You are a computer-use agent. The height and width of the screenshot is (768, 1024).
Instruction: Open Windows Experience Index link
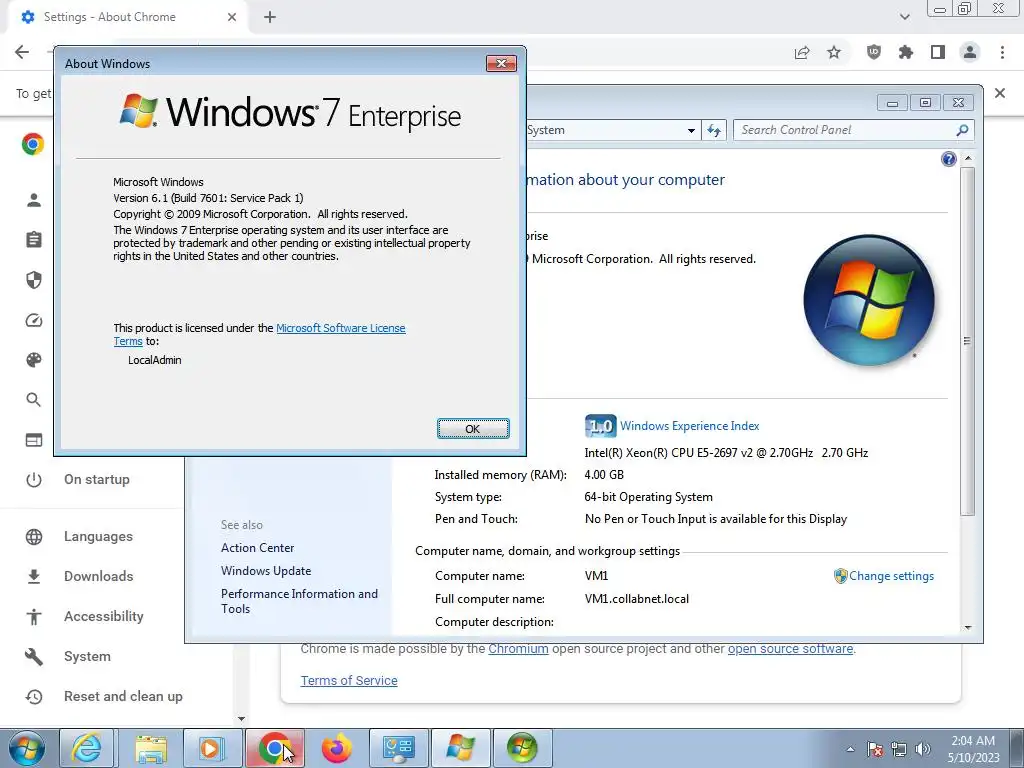[690, 426]
